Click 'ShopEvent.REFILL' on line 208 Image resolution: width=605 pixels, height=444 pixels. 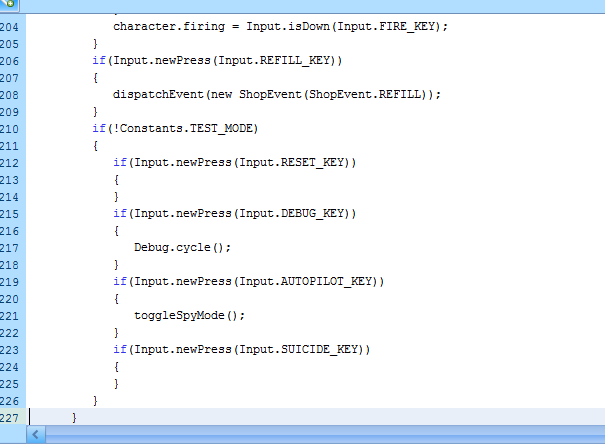point(365,95)
